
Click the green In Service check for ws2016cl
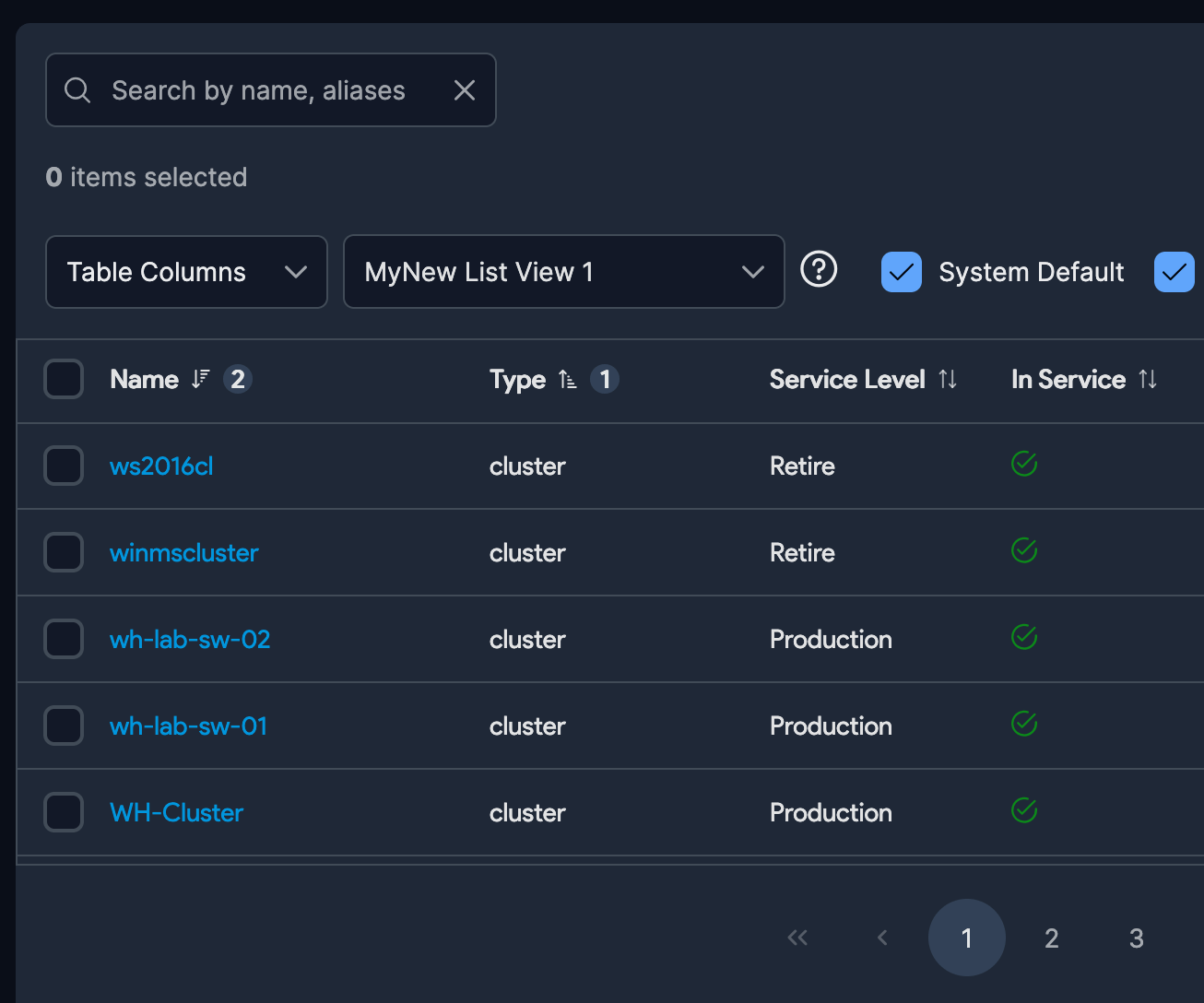1023,464
